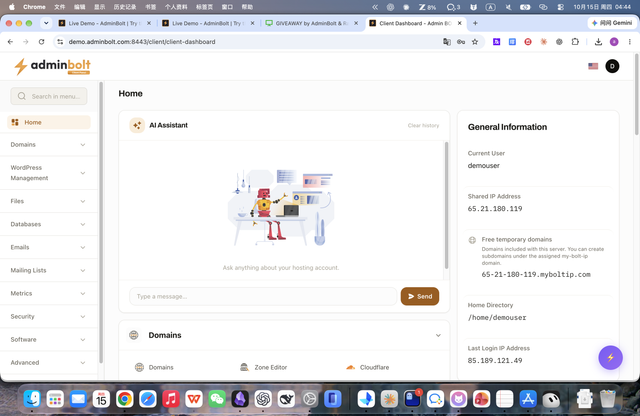This screenshot has height=416, width=640.
Task: Expand the Domains sidebar menu
Action: [x=49, y=145]
